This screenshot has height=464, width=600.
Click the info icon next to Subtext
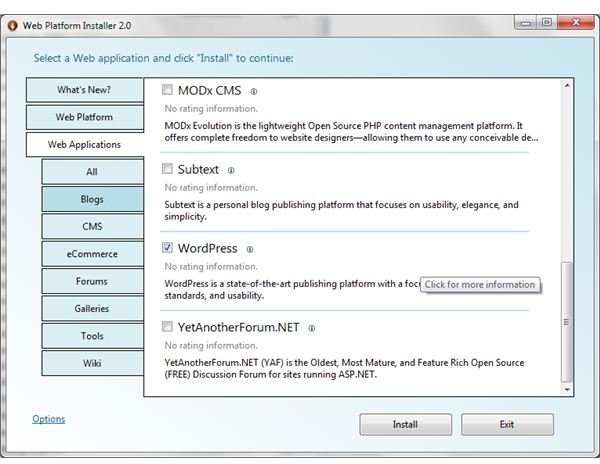click(x=231, y=171)
